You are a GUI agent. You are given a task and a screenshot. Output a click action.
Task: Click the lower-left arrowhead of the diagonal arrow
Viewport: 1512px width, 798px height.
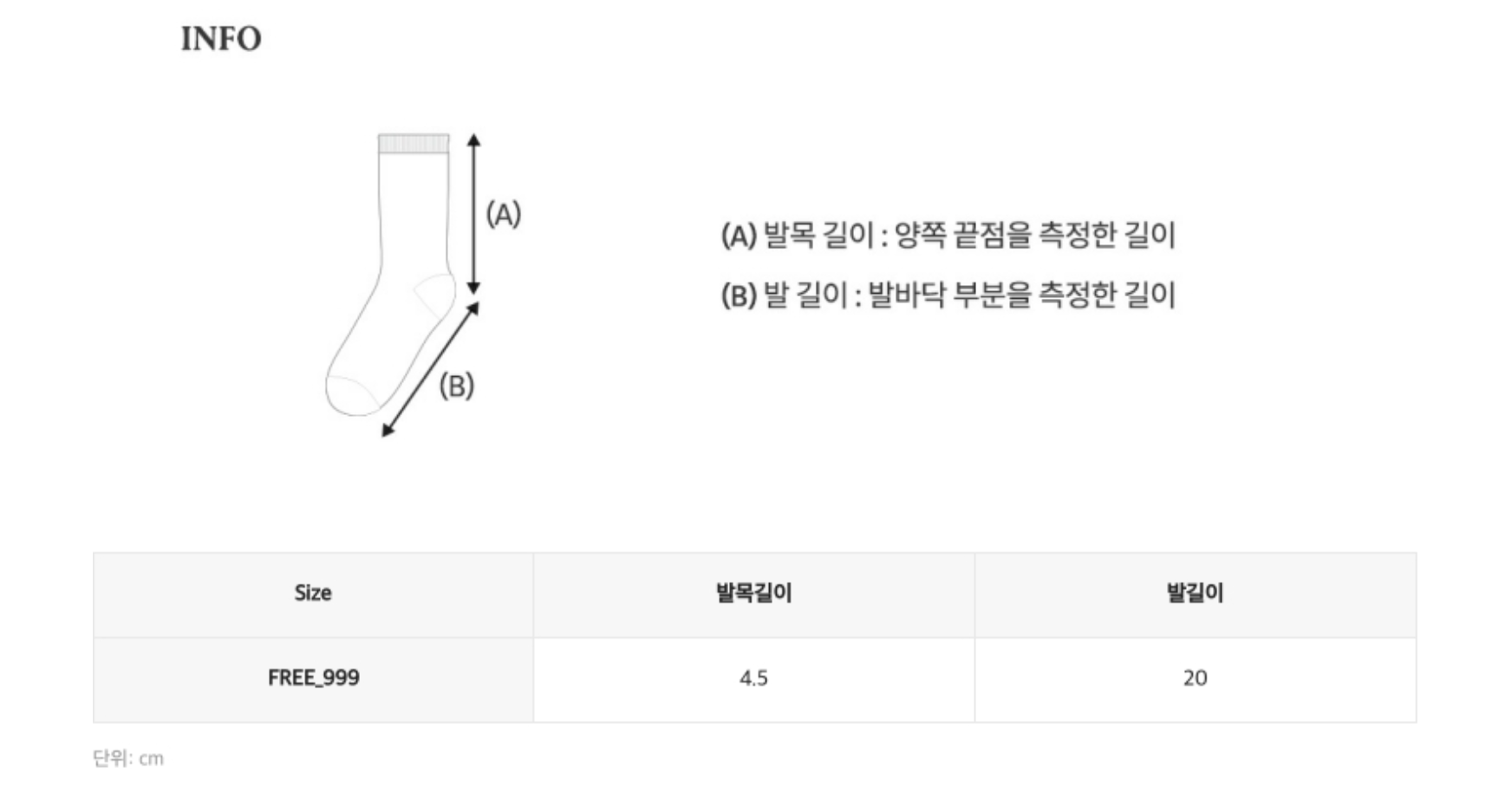click(x=388, y=430)
